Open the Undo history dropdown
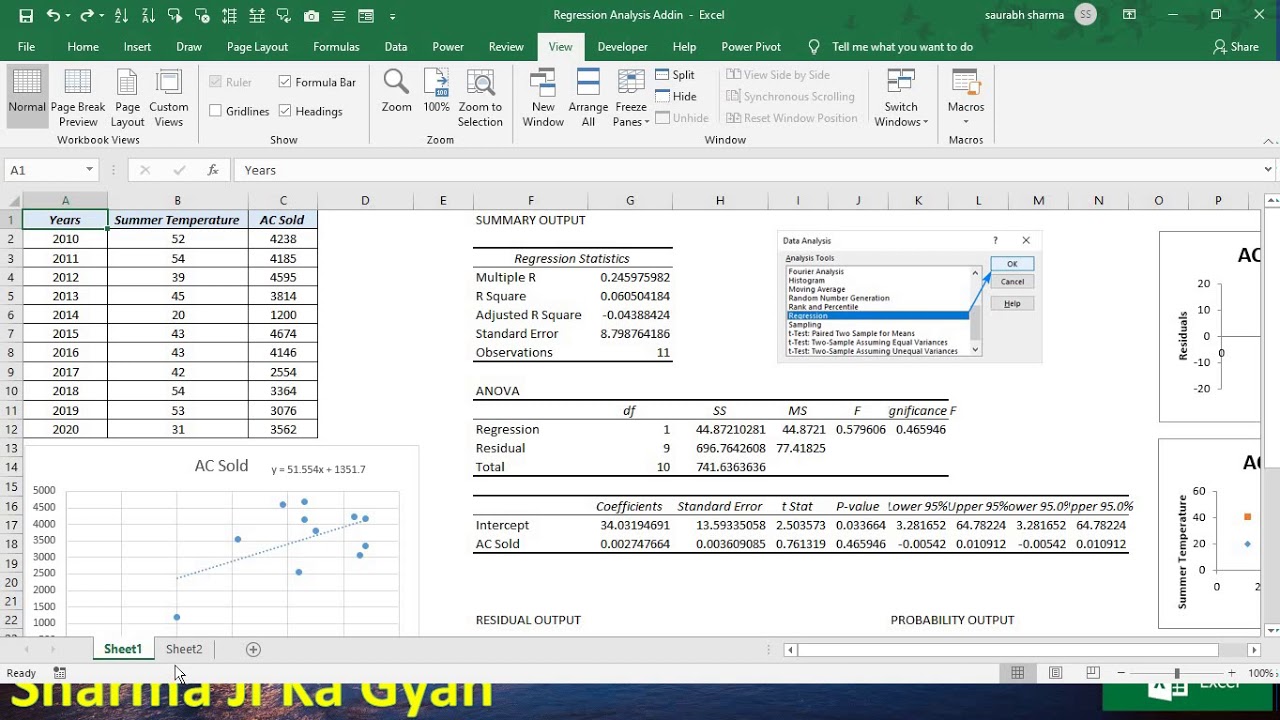The height and width of the screenshot is (720, 1280). click(x=68, y=16)
